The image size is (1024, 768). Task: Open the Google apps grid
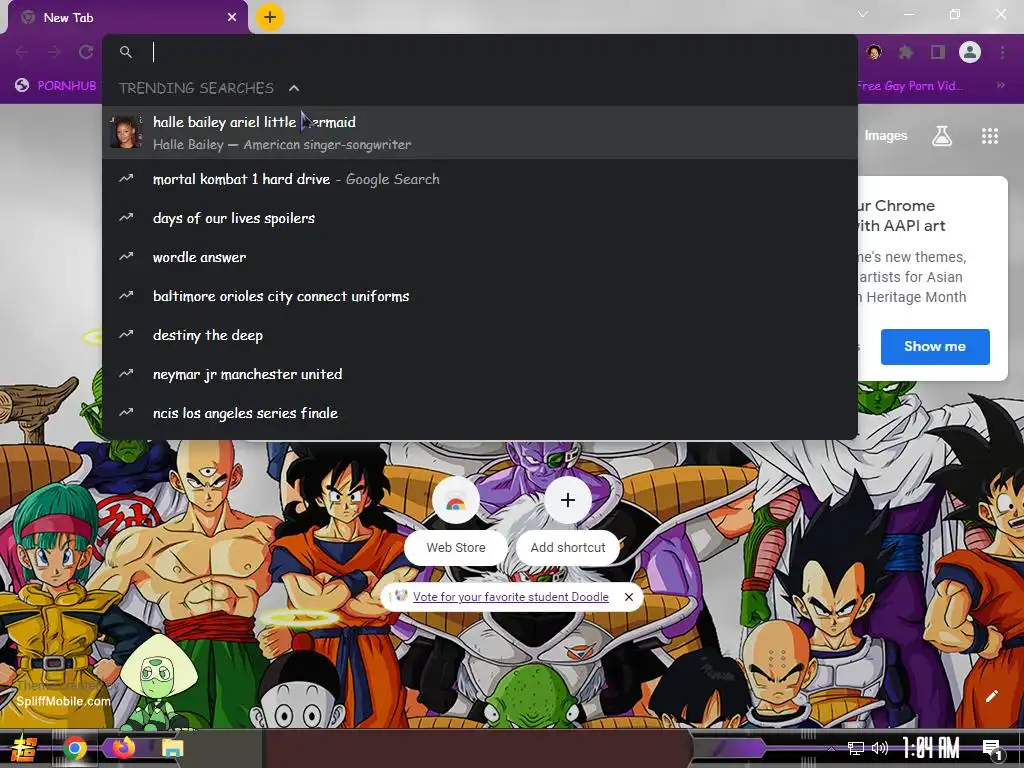[989, 136]
